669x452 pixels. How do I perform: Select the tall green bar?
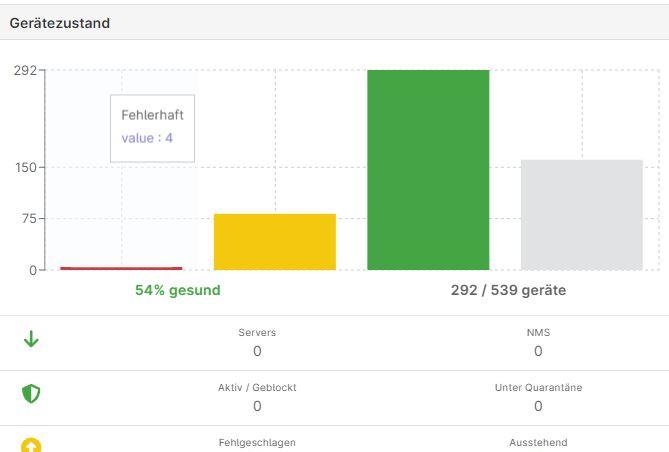click(x=428, y=170)
